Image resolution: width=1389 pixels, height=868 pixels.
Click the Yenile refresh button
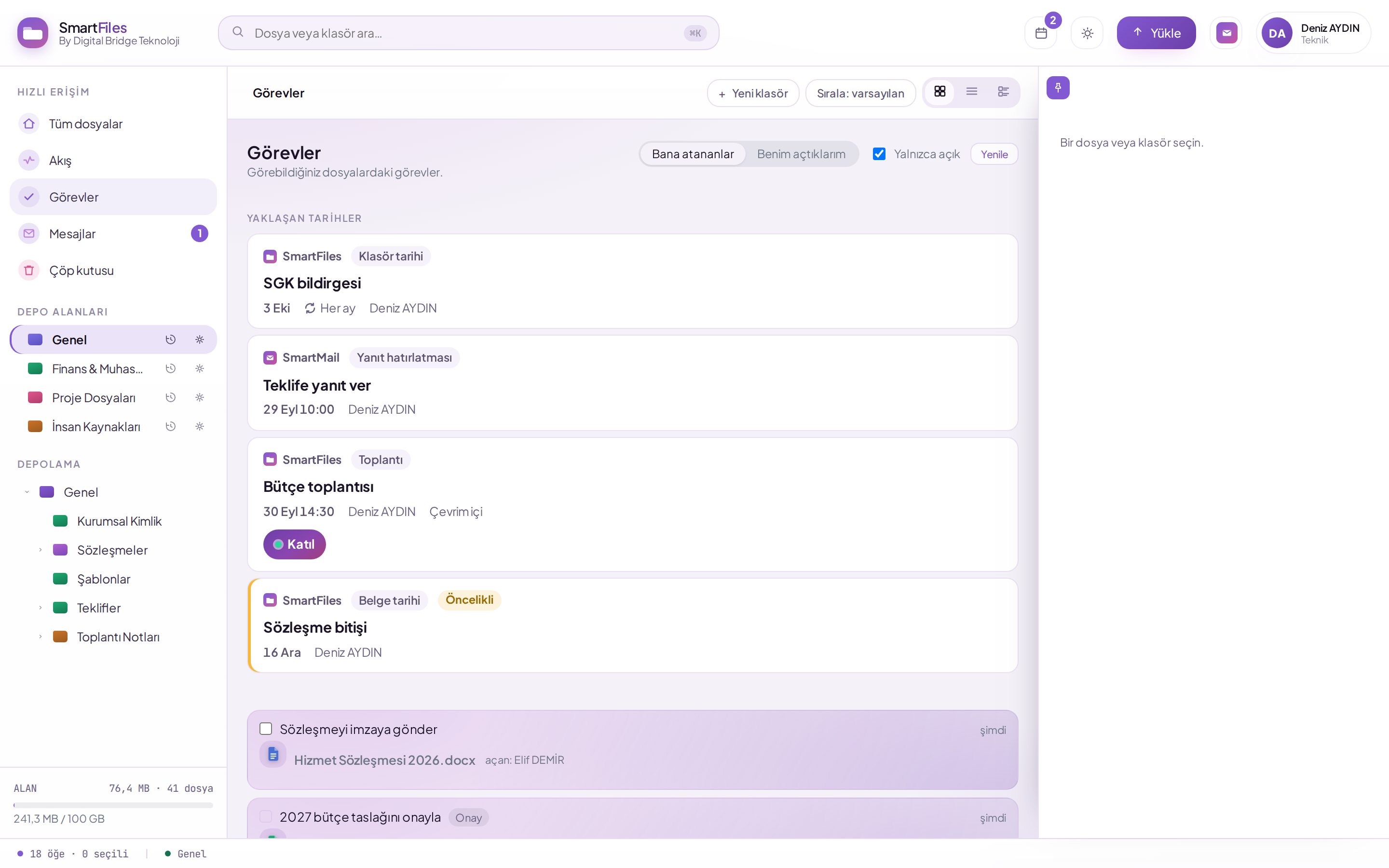tap(994, 154)
